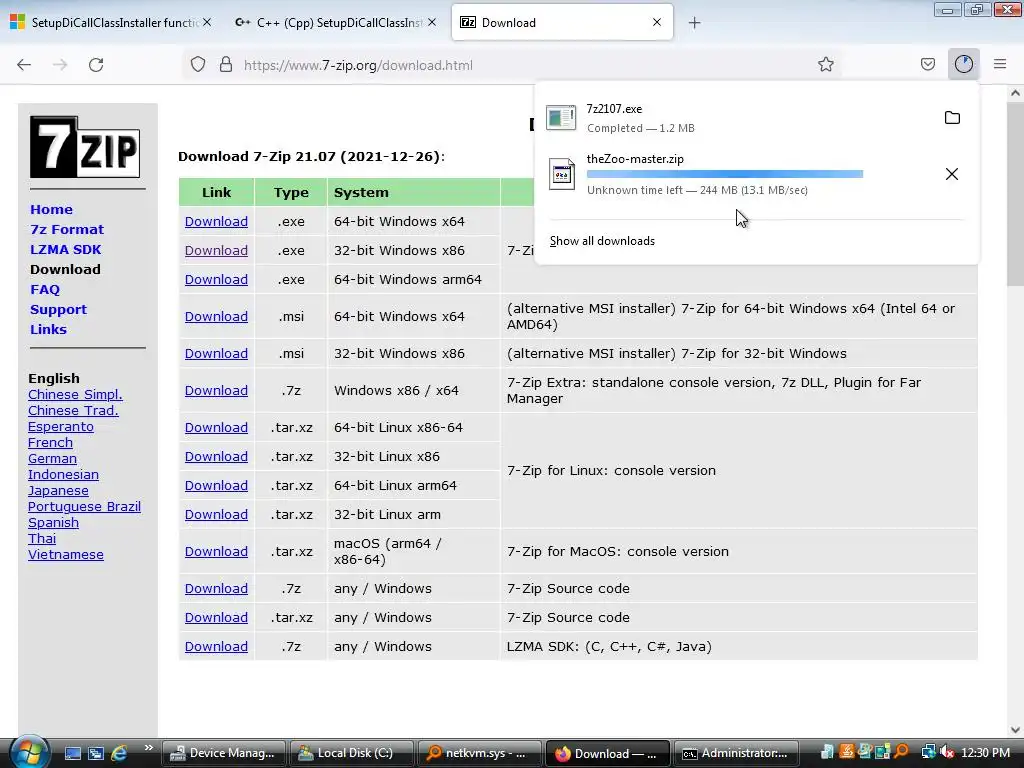
Task: Click the network tray icon
Action: (928, 753)
